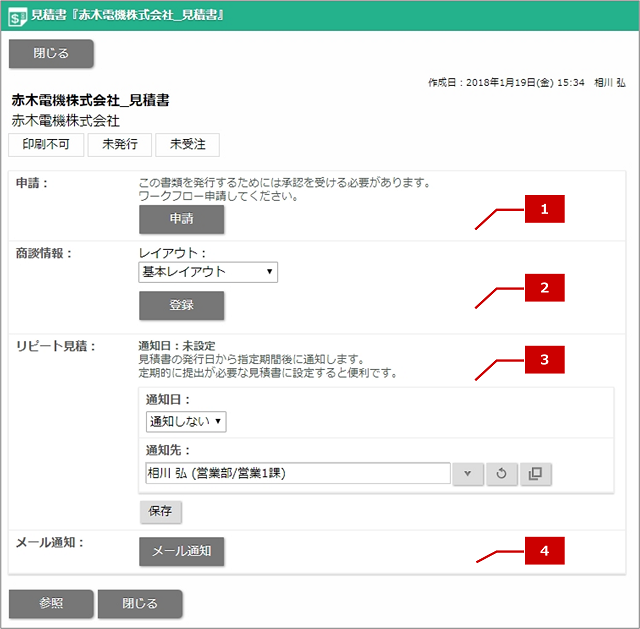The height and width of the screenshot is (629, 640).
Task: Click red callout marker number 1
Action: click(x=544, y=209)
